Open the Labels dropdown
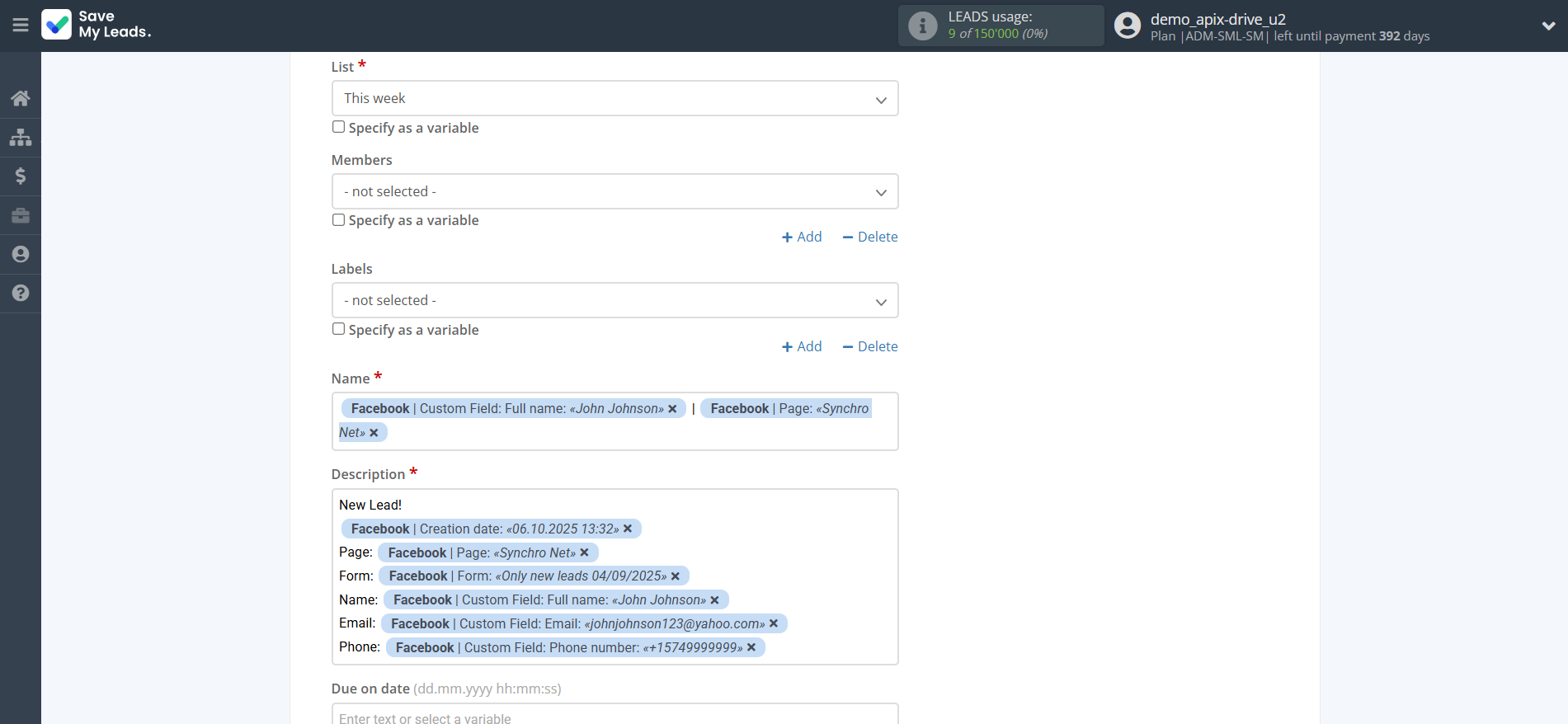Image resolution: width=1568 pixels, height=724 pixels. point(614,301)
